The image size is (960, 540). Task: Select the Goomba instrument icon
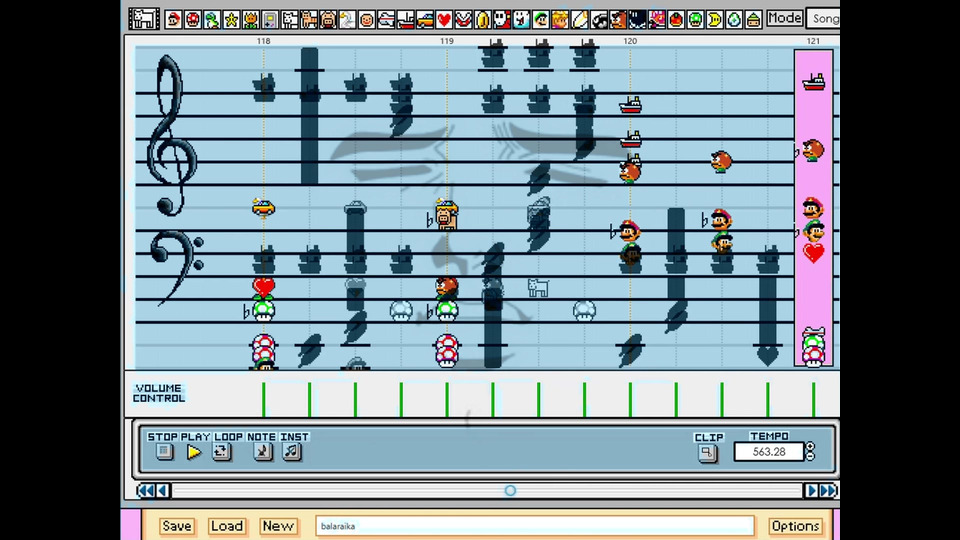point(618,20)
